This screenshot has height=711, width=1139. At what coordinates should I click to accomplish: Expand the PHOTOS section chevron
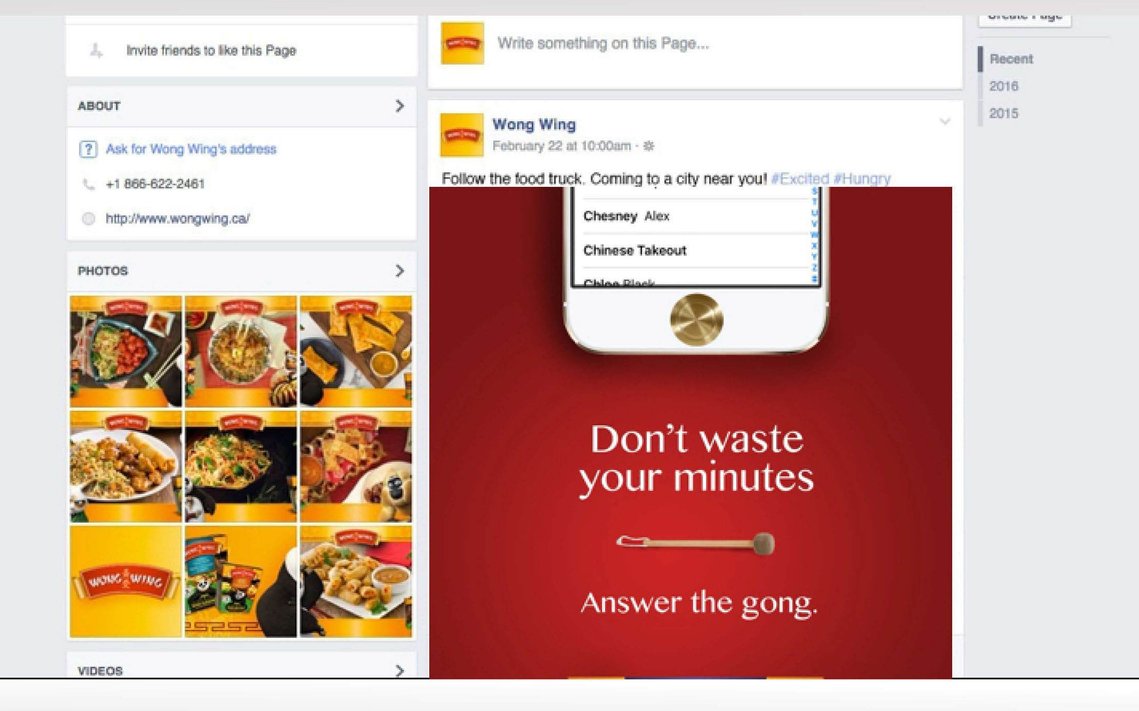click(400, 271)
